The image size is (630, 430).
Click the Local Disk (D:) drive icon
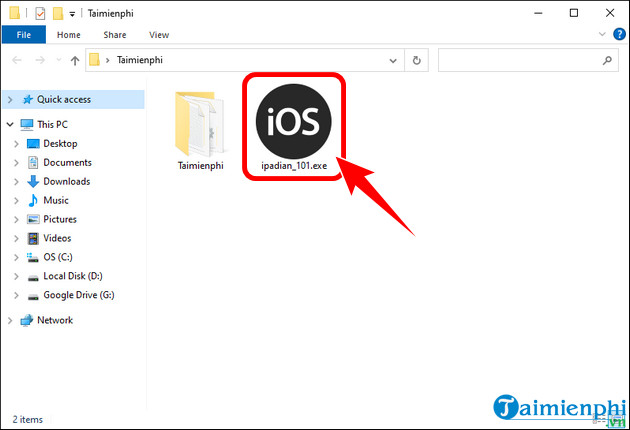point(33,277)
